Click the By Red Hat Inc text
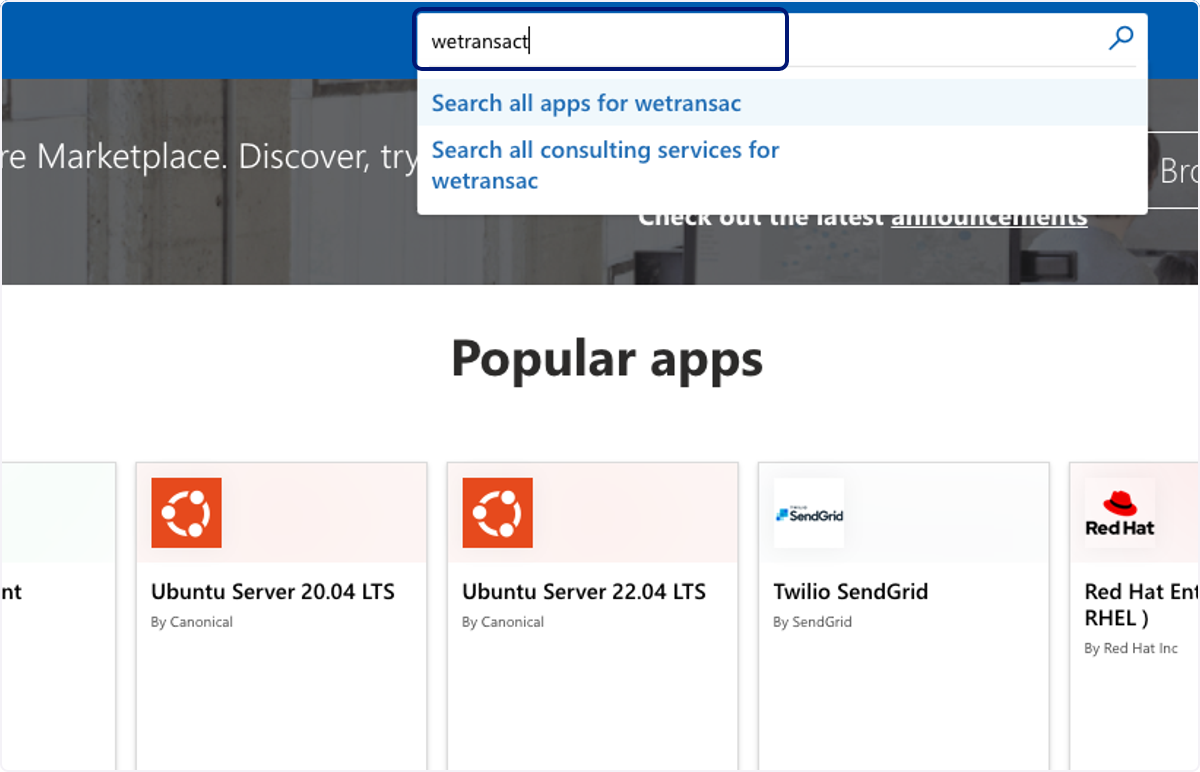Image resolution: width=1200 pixels, height=772 pixels. click(1131, 648)
